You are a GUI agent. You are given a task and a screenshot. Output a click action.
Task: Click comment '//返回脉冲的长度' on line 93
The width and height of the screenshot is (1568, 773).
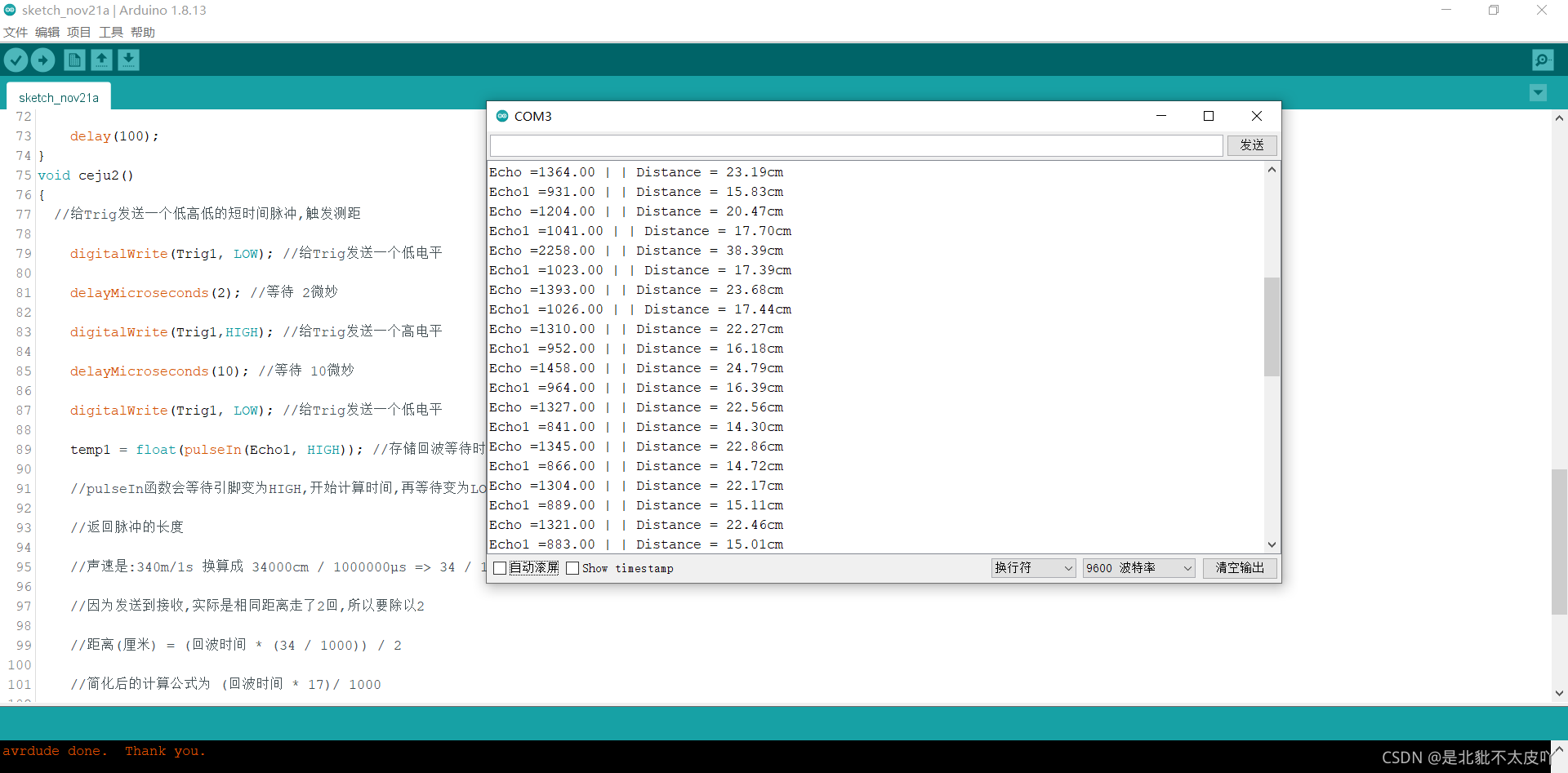127,527
